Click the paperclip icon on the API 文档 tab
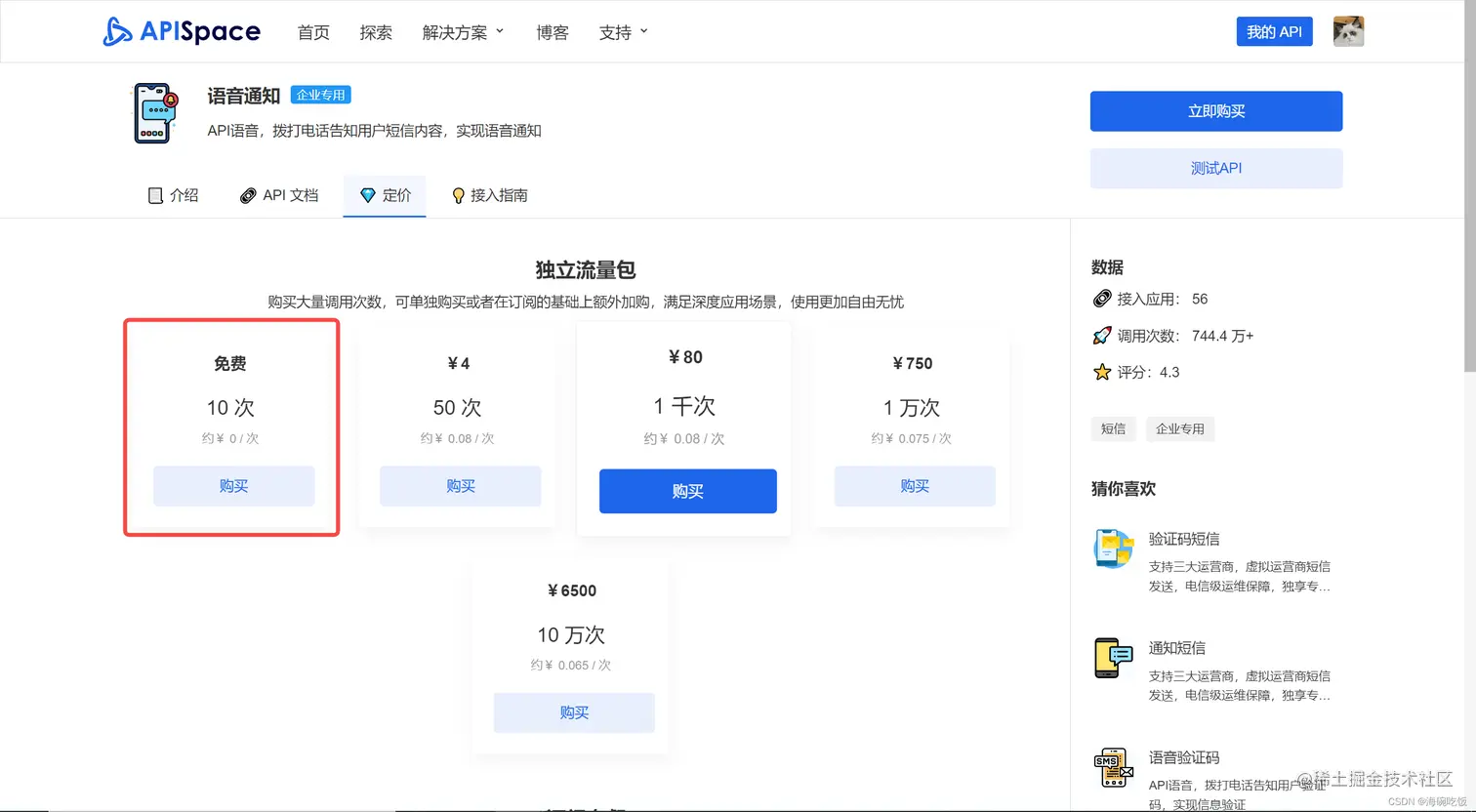The image size is (1476, 812). (x=249, y=195)
